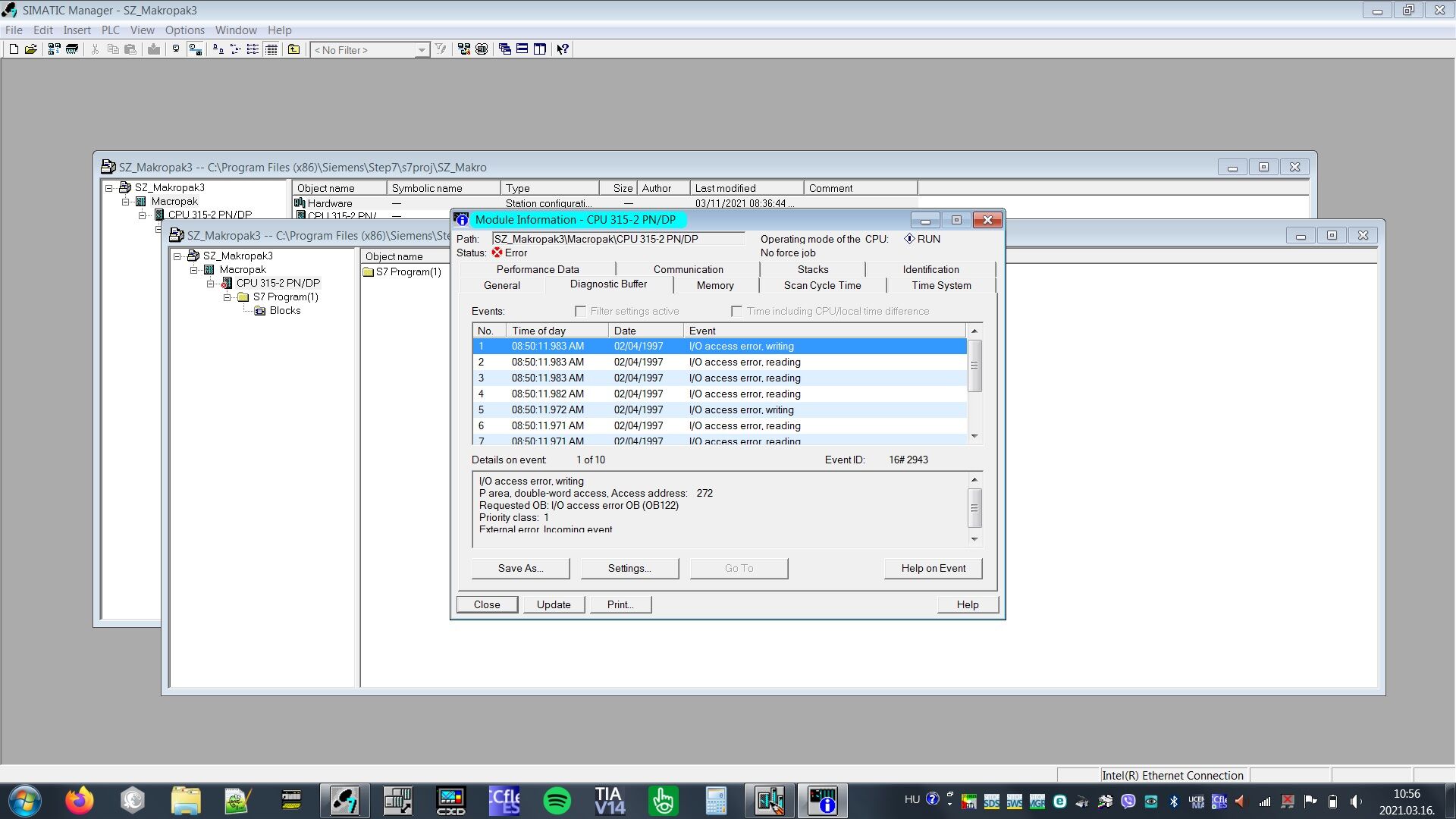Screen dimensions: 1456x819
Task: Click event details scroll down arrow
Action: tap(974, 540)
